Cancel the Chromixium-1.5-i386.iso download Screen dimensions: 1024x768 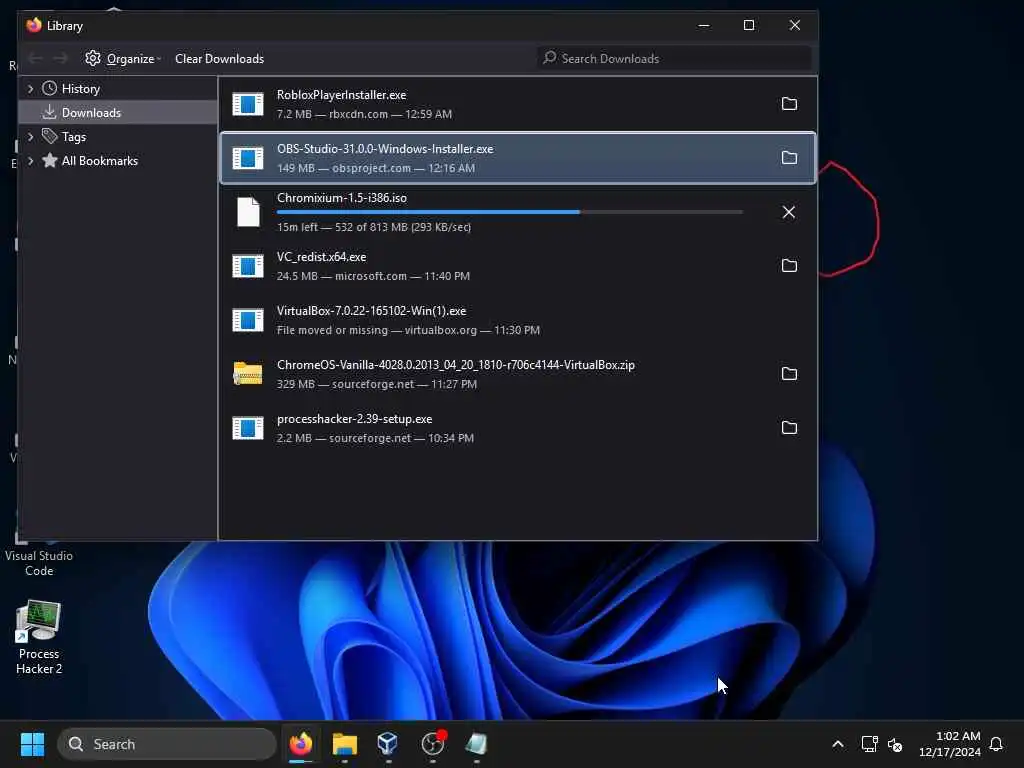point(789,212)
